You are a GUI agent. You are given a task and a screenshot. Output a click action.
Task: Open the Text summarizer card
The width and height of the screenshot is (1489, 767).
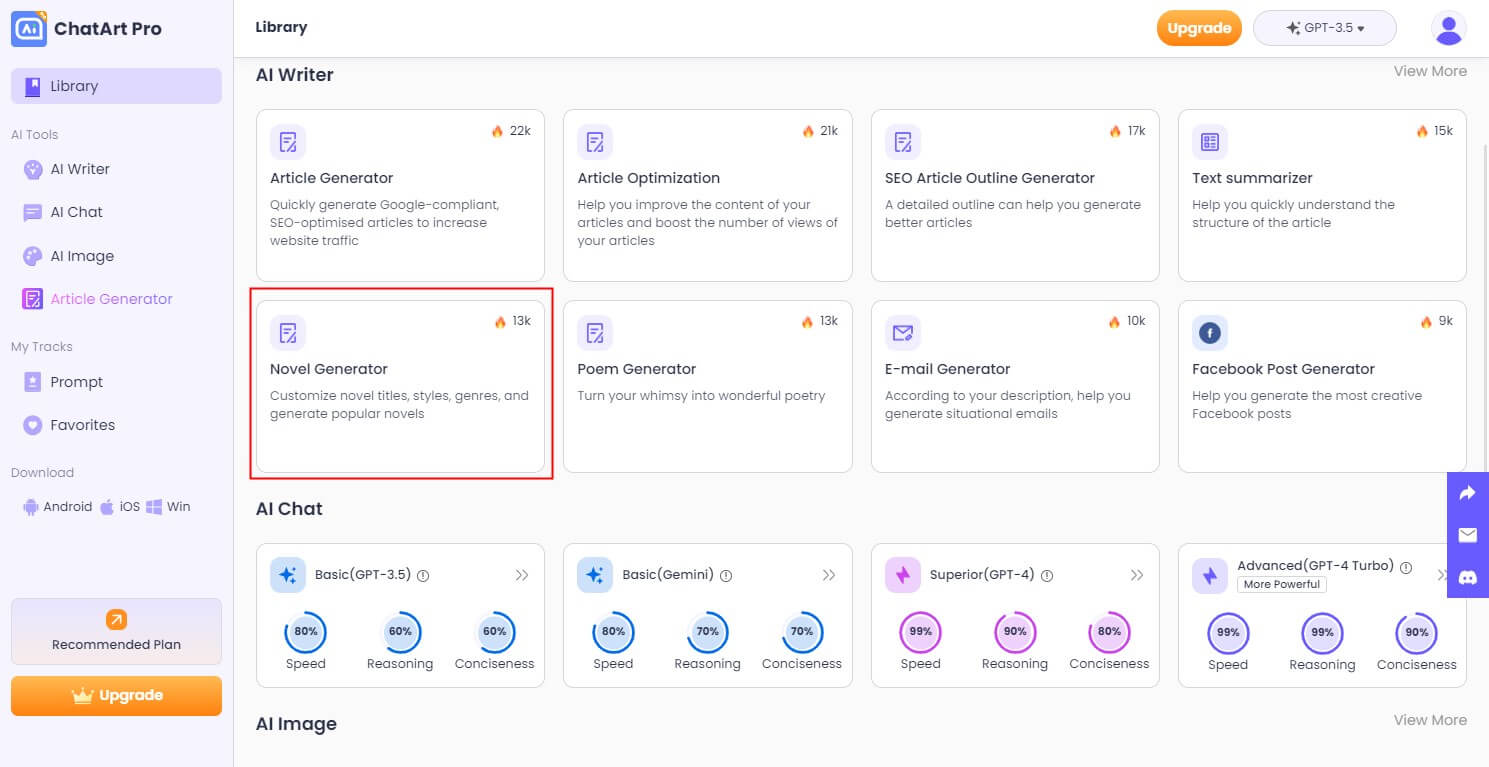1322,195
